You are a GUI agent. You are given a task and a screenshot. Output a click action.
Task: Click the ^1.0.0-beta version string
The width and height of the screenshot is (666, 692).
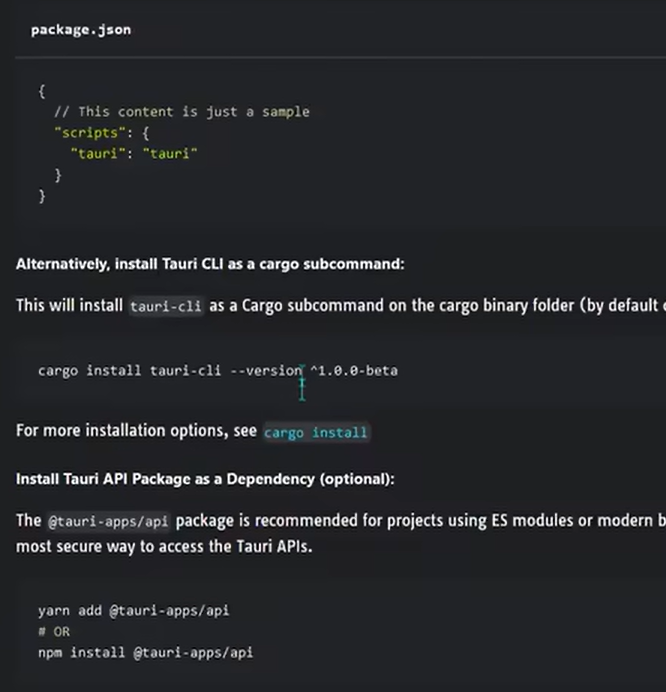(x=353, y=370)
